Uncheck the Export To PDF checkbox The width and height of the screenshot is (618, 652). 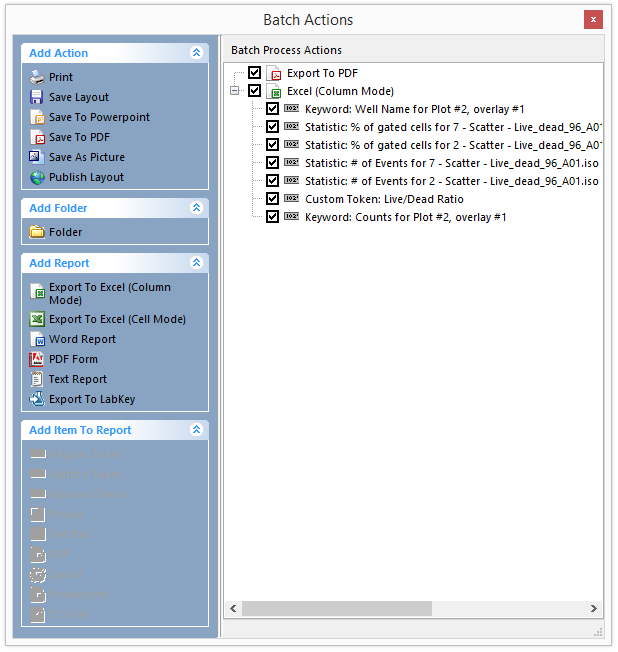(x=254, y=73)
